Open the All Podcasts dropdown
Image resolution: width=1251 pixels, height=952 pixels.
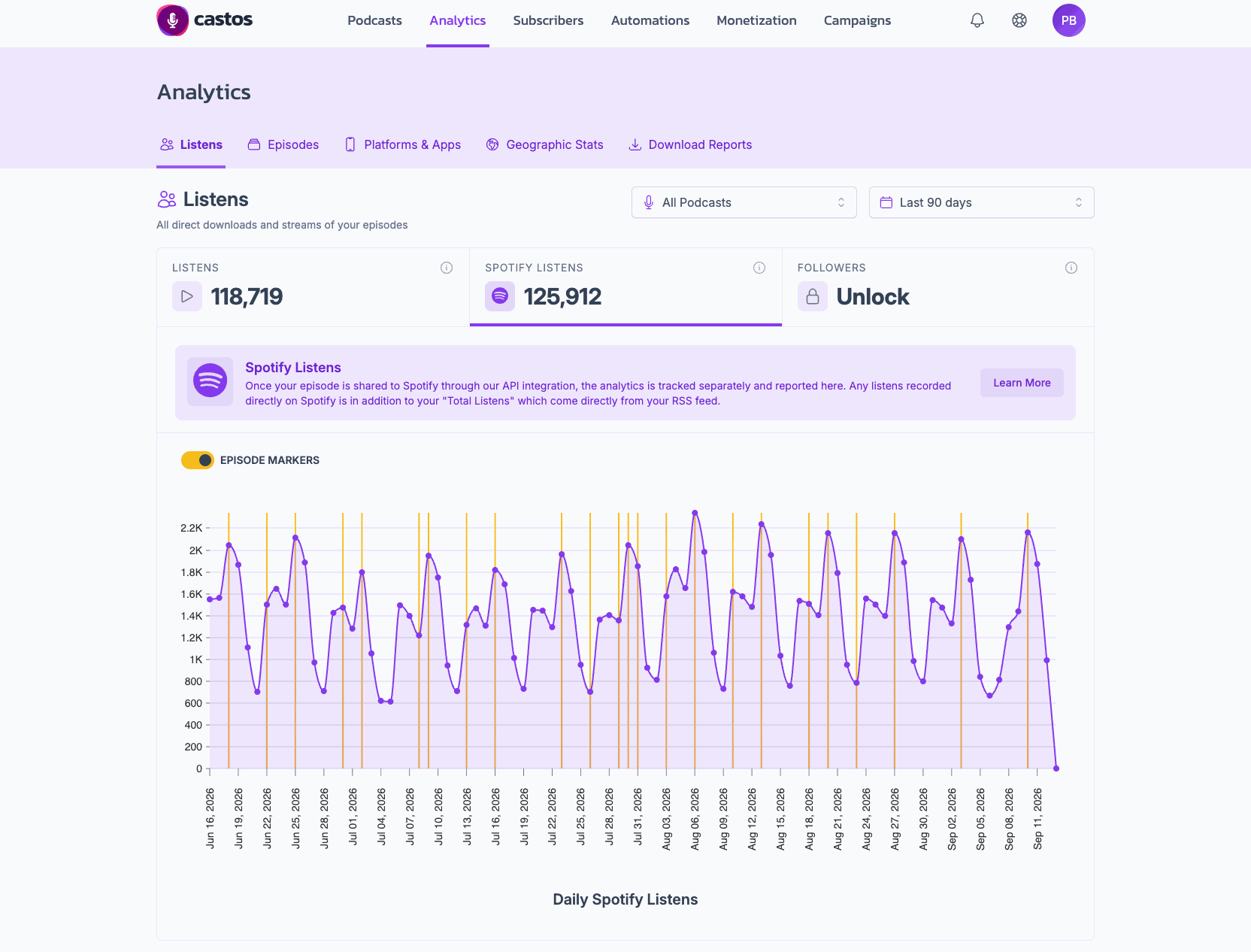744,202
